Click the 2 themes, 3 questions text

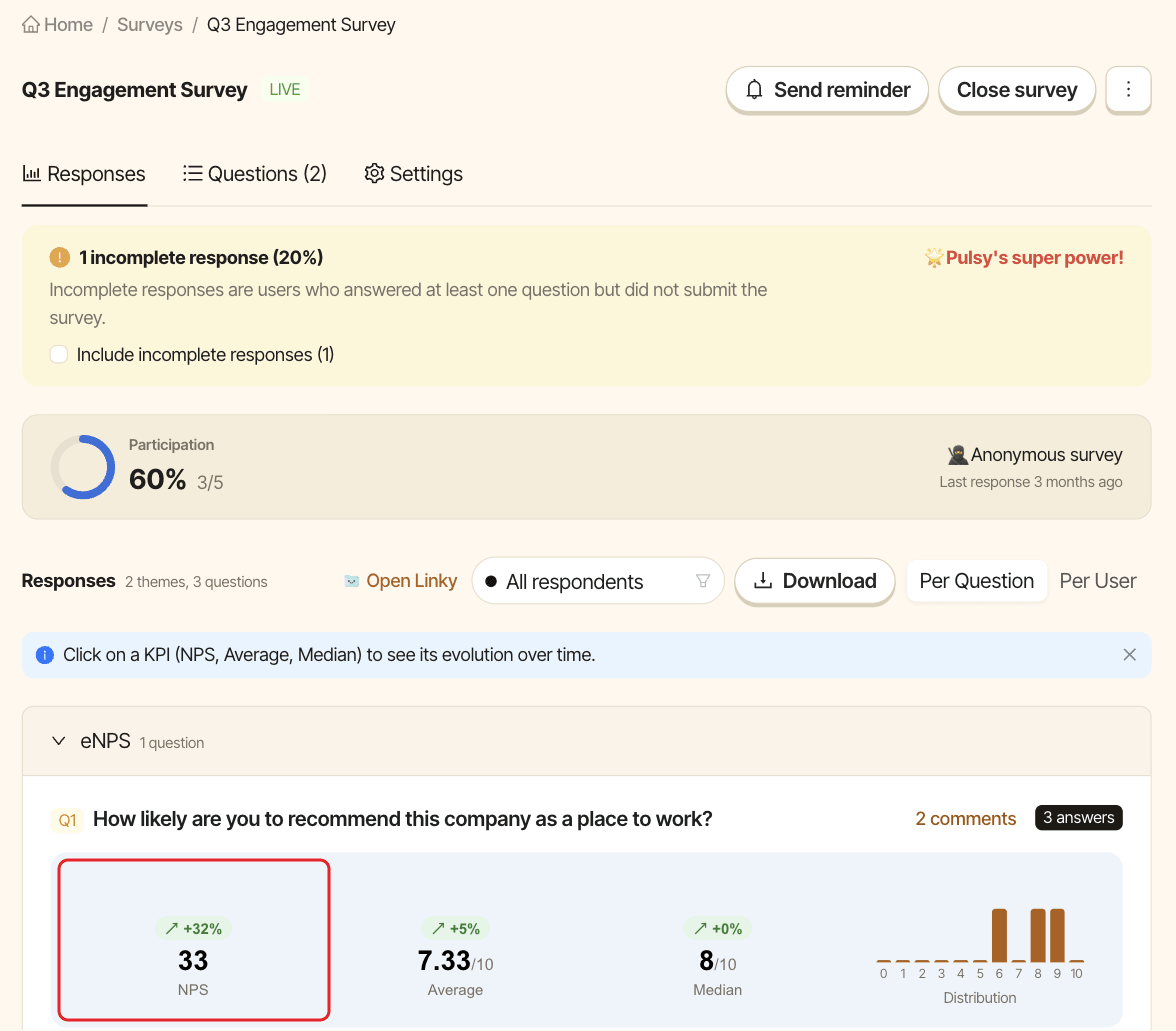point(196,582)
